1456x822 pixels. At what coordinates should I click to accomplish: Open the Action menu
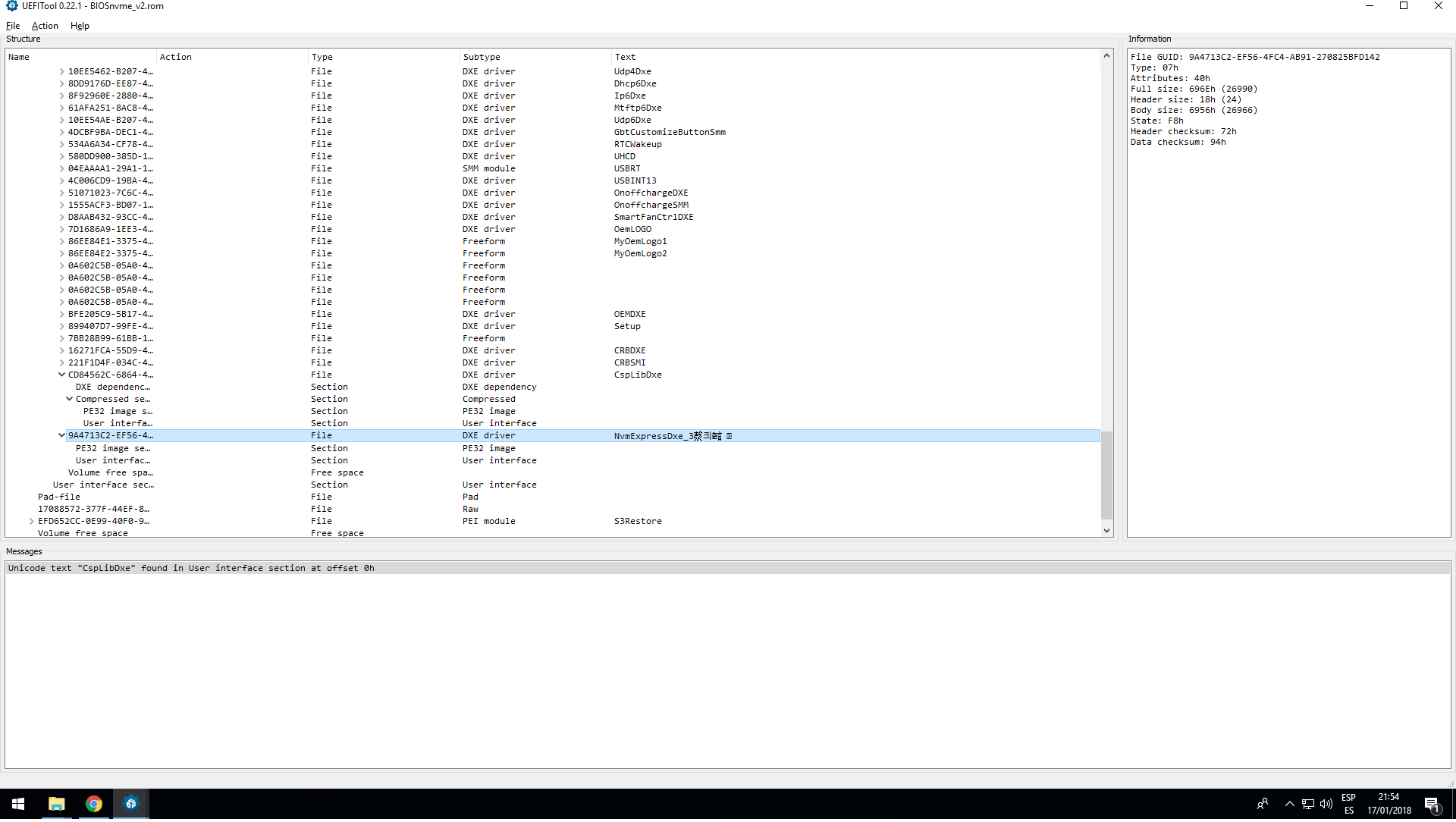[x=45, y=26]
